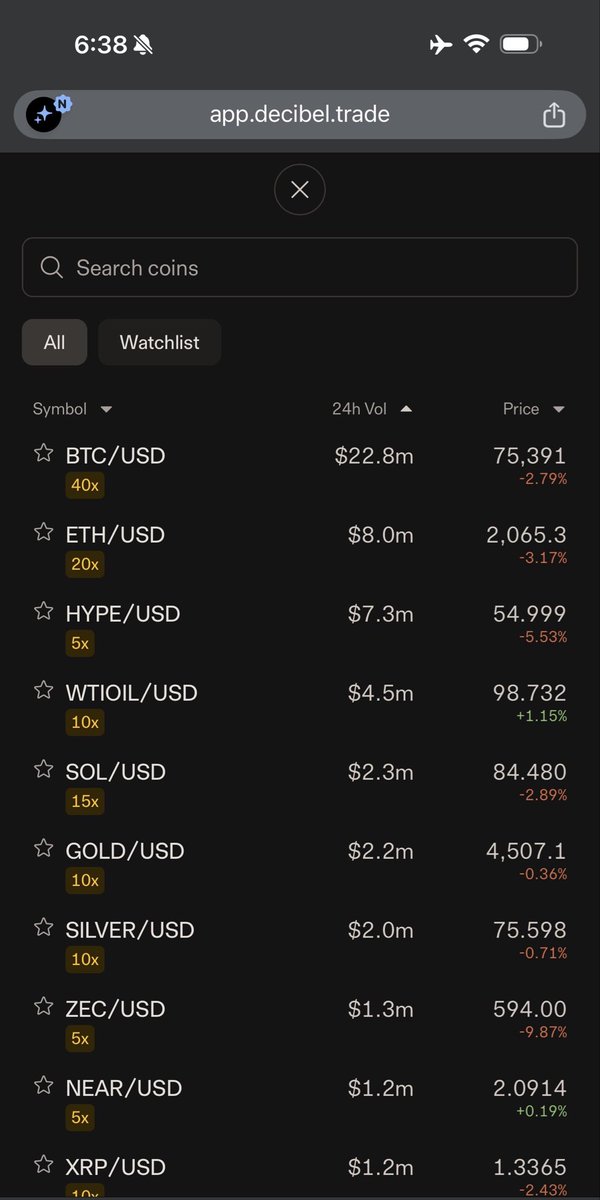Select the NEAR/USD pair
Screen dimensions: 600x1200
(300, 1101)
